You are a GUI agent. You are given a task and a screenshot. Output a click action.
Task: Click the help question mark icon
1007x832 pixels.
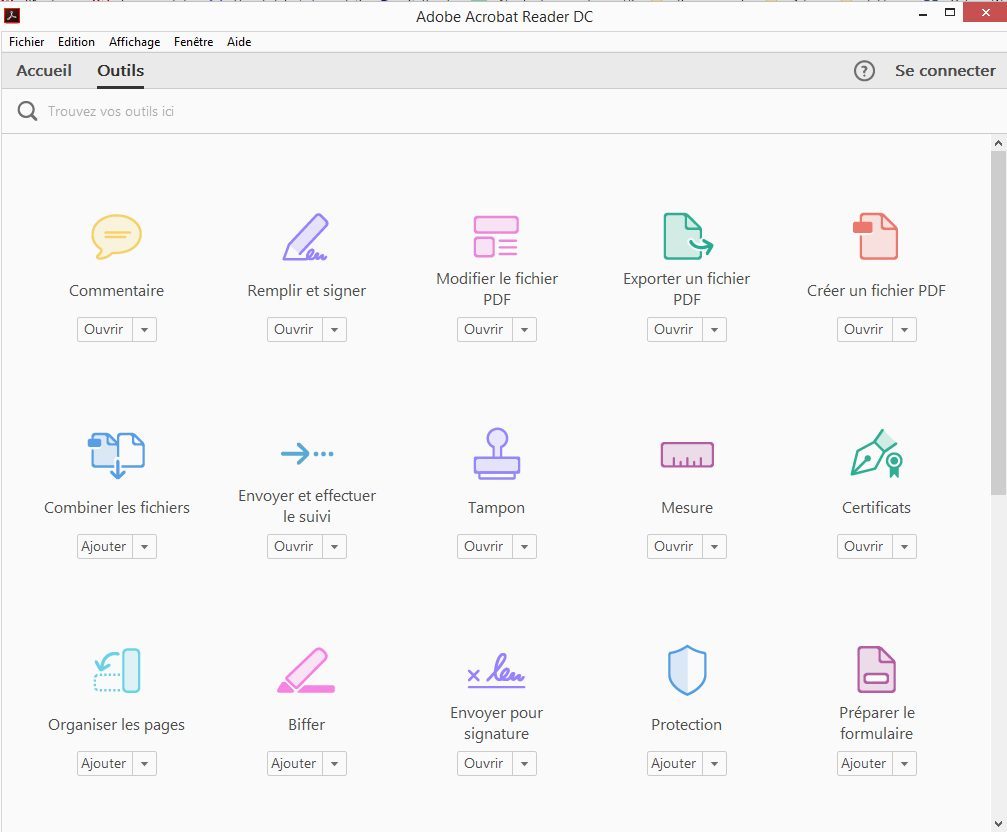click(864, 71)
